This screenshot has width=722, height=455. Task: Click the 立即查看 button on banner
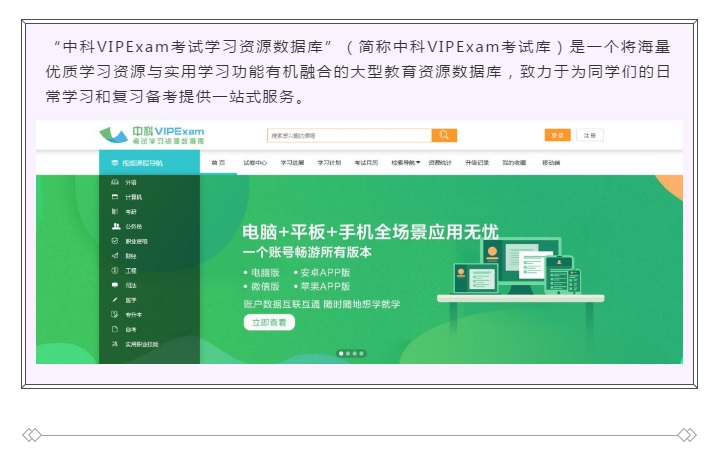pyautogui.click(x=269, y=322)
